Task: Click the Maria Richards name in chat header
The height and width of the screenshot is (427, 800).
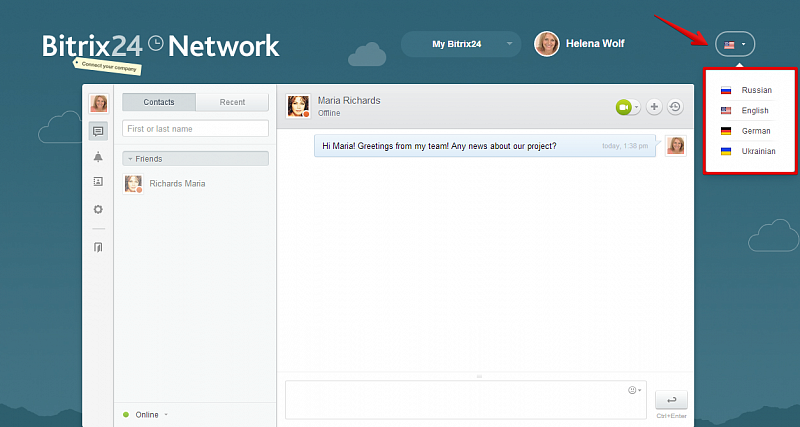Action: 349,101
